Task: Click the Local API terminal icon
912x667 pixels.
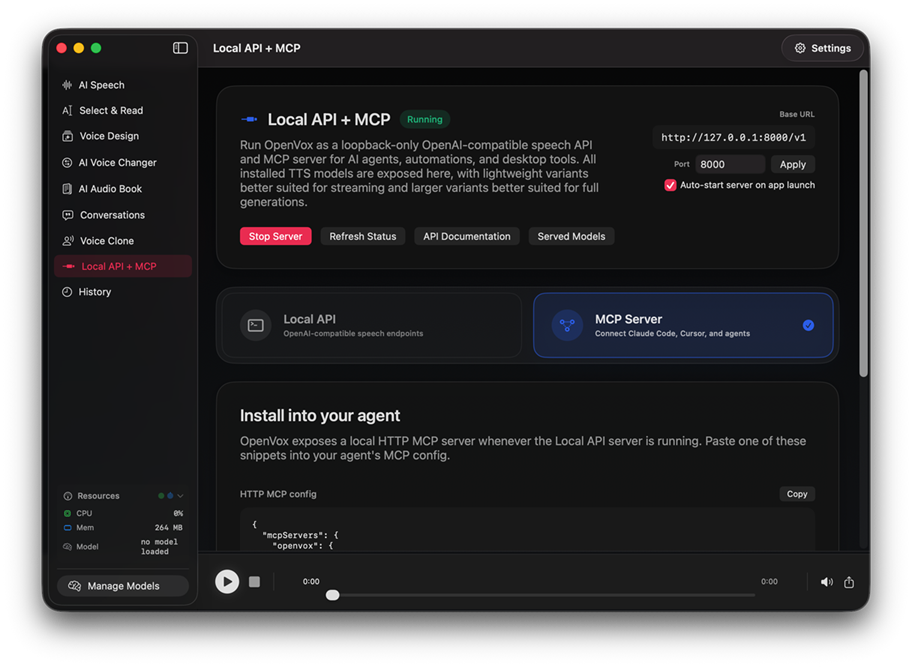Action: pyautogui.click(x=256, y=326)
